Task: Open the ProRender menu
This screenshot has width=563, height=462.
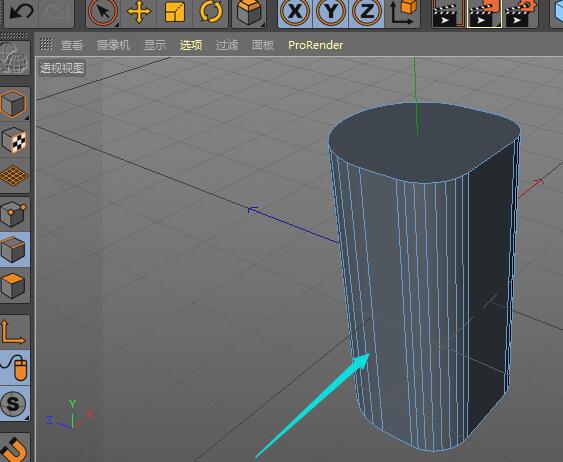Action: [316, 45]
